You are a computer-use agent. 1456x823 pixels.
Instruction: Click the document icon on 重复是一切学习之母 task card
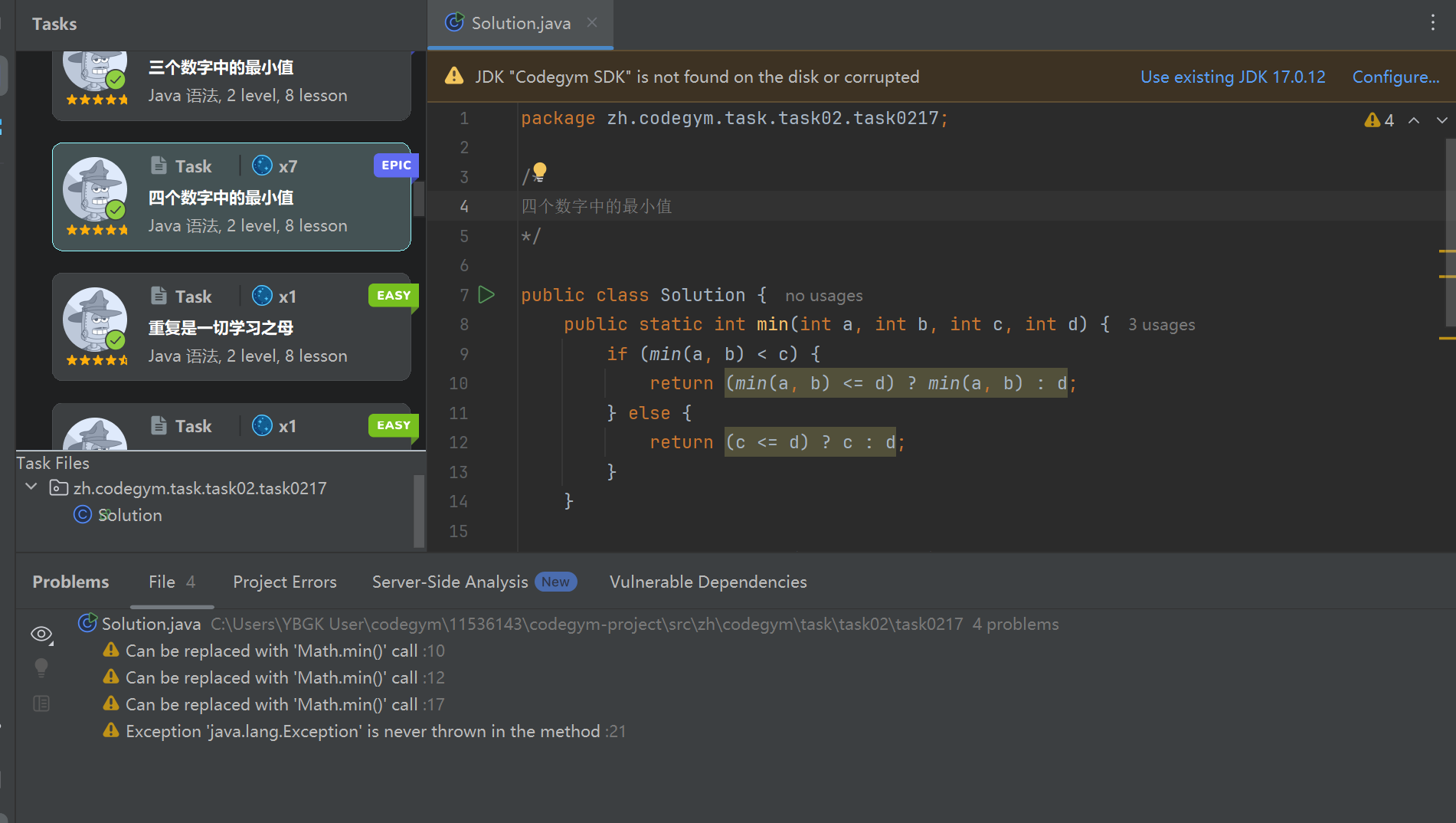click(158, 295)
